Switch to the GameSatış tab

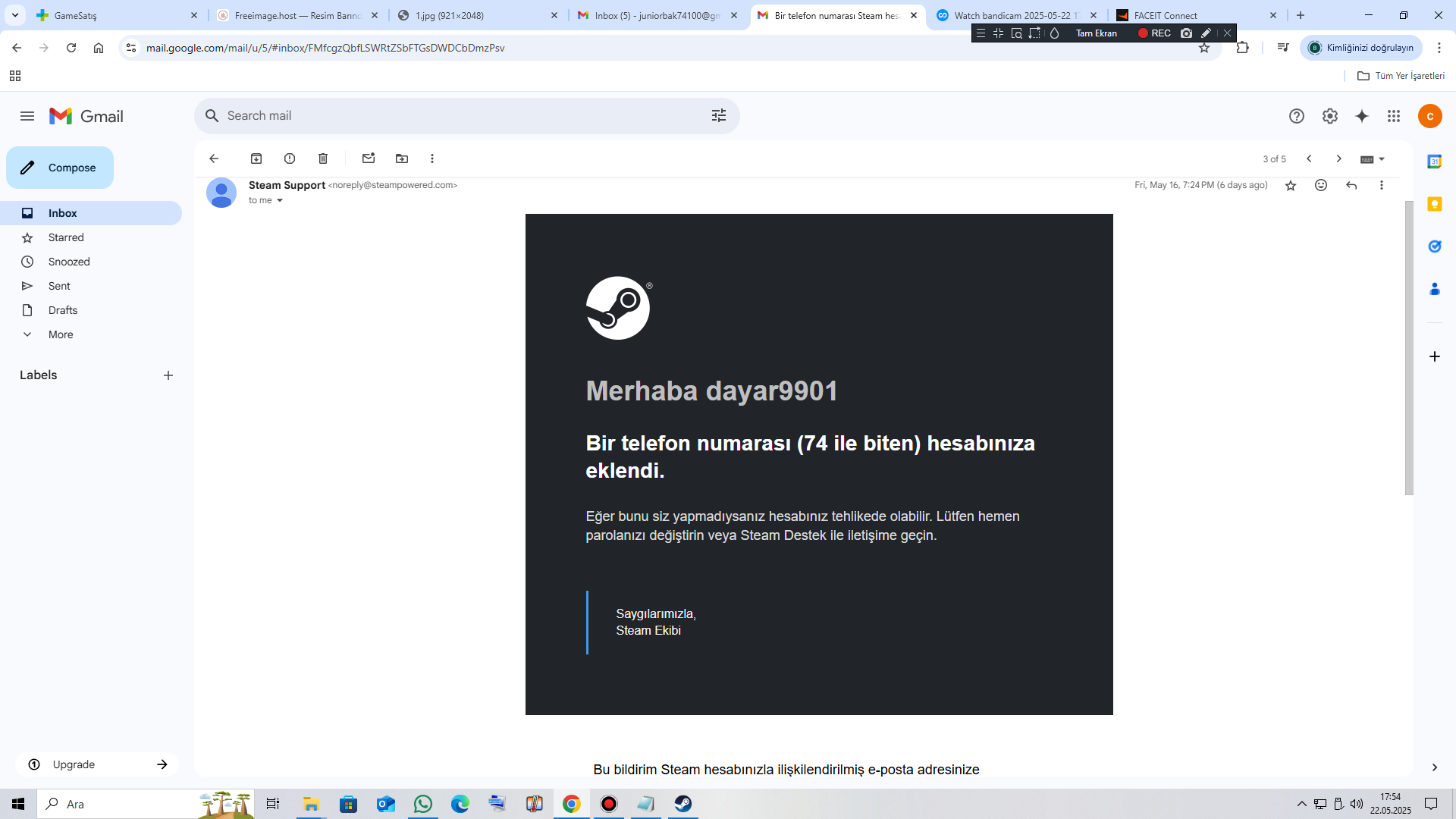point(118,15)
